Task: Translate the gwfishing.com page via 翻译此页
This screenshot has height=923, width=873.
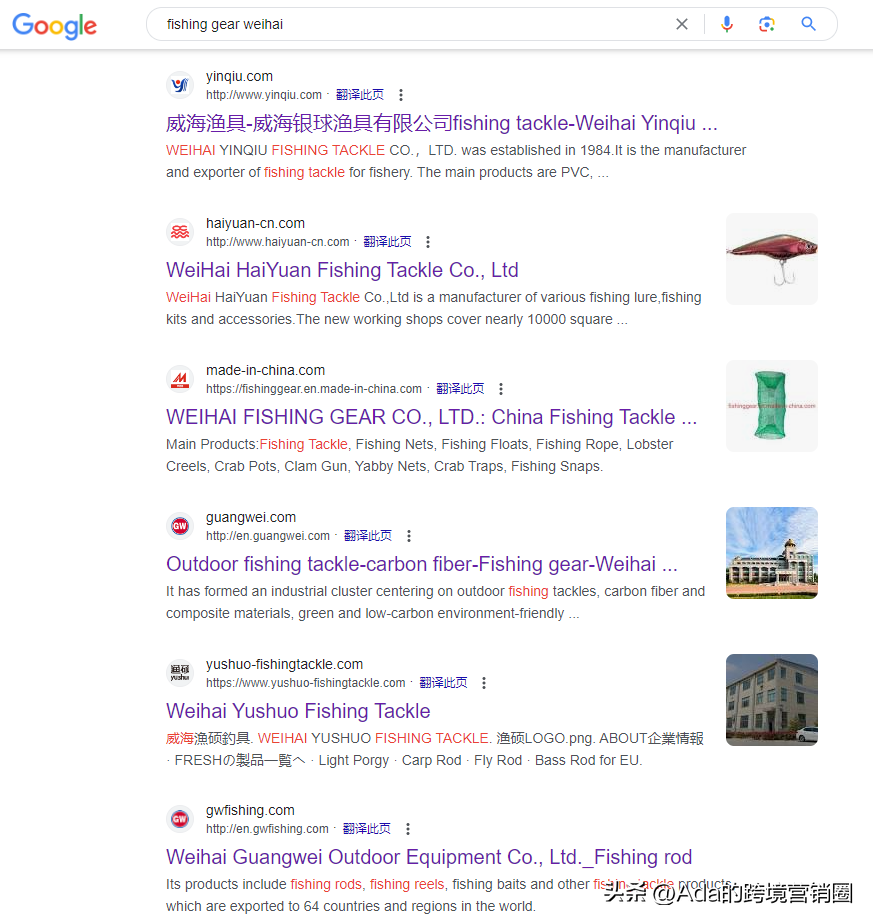Action: pyautogui.click(x=367, y=829)
